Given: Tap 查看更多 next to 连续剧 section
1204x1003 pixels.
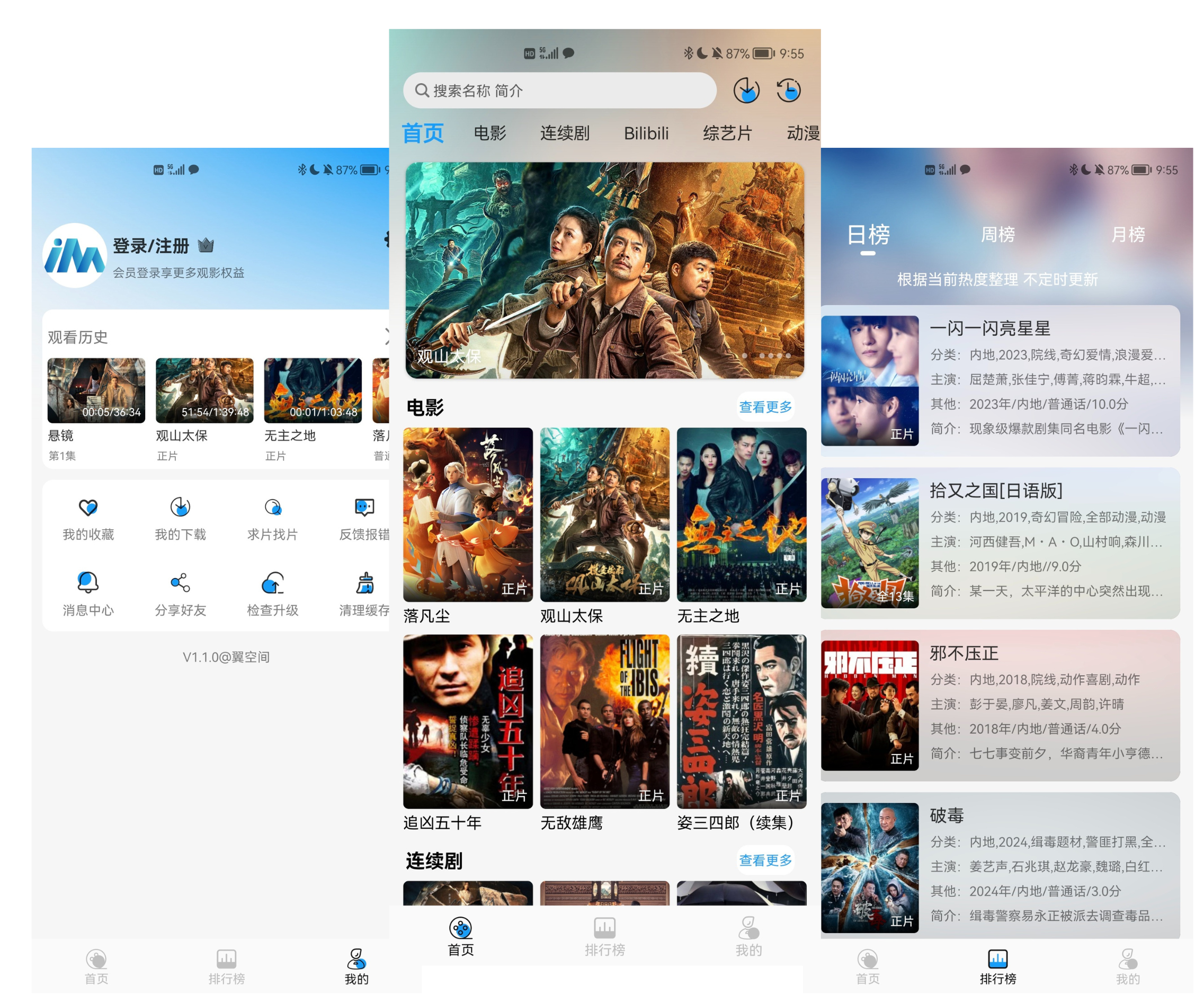Looking at the screenshot, I should (x=765, y=859).
